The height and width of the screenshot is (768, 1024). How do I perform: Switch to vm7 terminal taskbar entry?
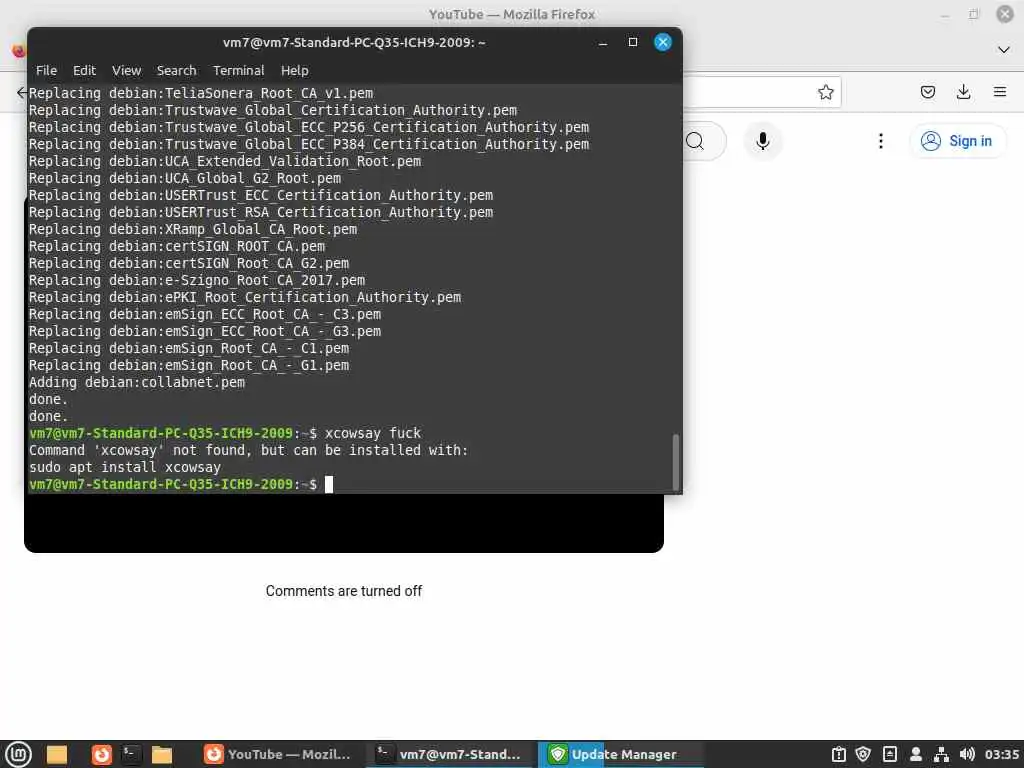pyautogui.click(x=449, y=754)
